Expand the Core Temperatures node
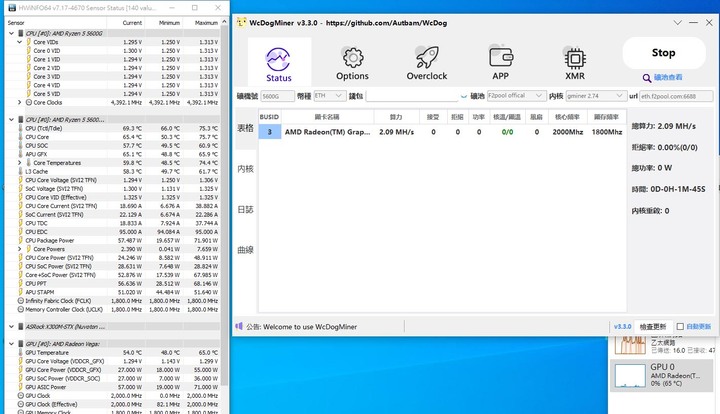720x414 pixels. coord(19,162)
